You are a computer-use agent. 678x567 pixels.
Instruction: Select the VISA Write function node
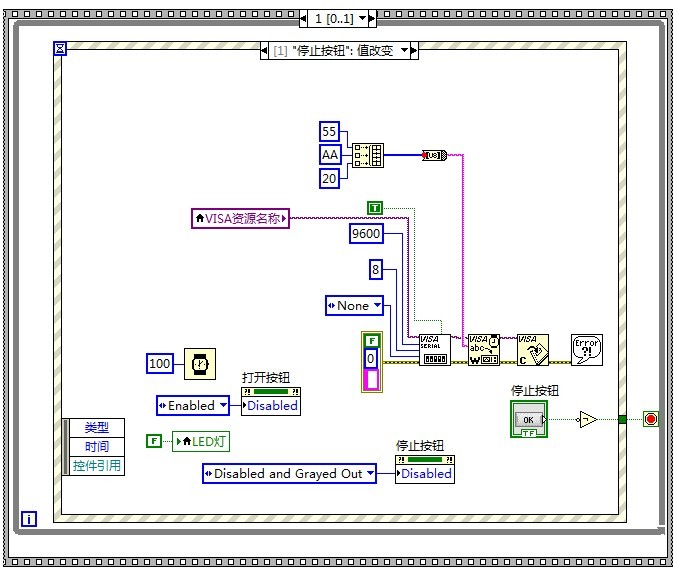[483, 349]
